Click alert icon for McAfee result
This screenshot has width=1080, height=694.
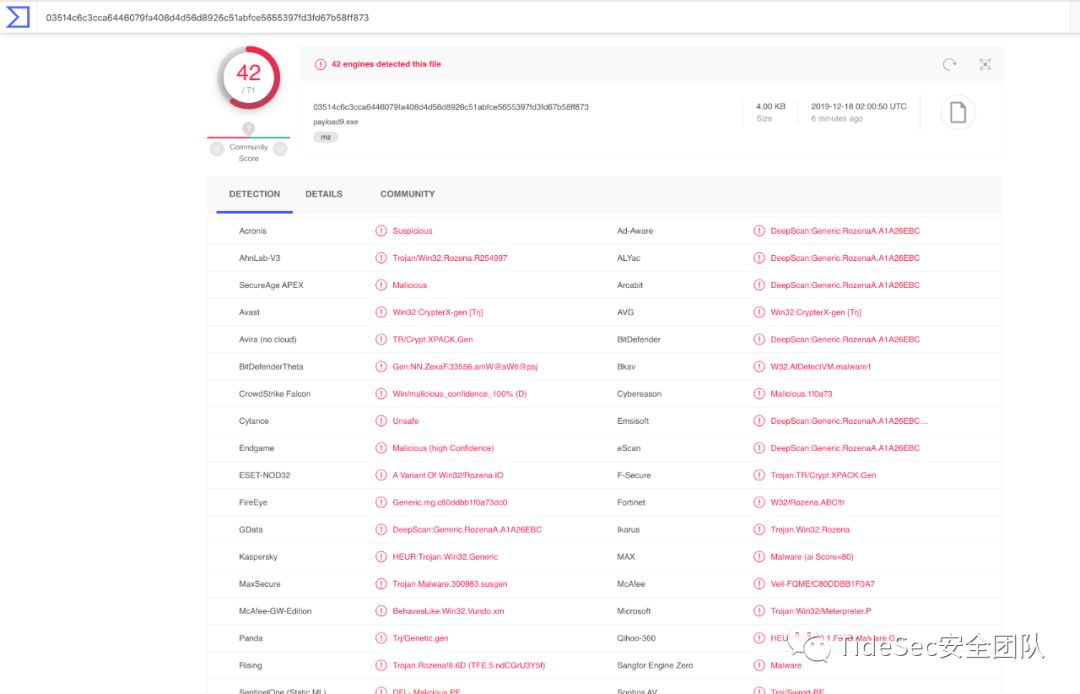[759, 584]
